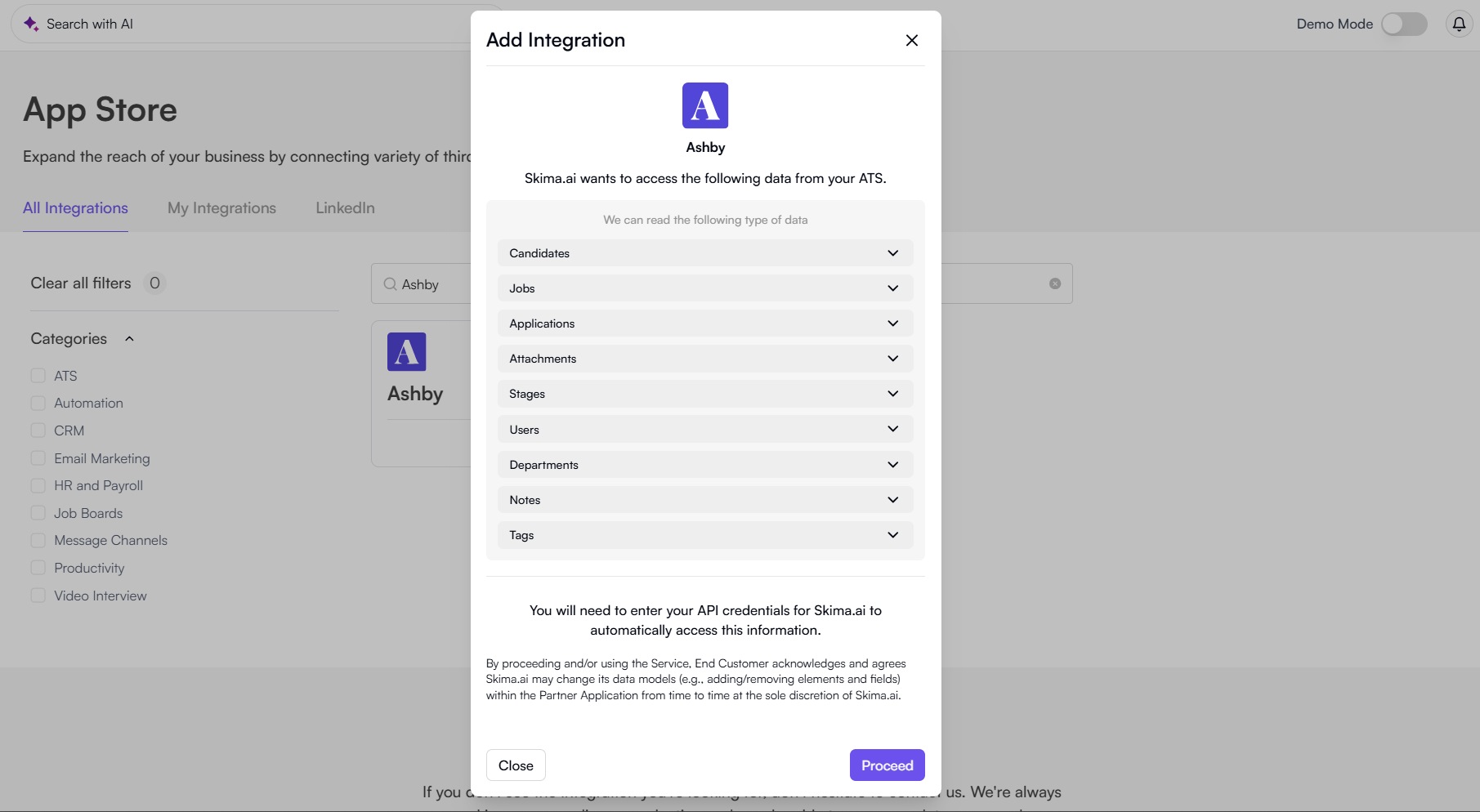Click the AI sparkle search icon
This screenshot has width=1480, height=812.
point(31,24)
